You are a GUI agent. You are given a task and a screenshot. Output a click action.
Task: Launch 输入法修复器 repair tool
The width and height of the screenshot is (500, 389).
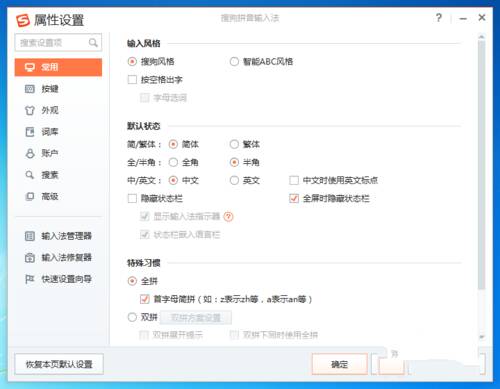(58, 258)
